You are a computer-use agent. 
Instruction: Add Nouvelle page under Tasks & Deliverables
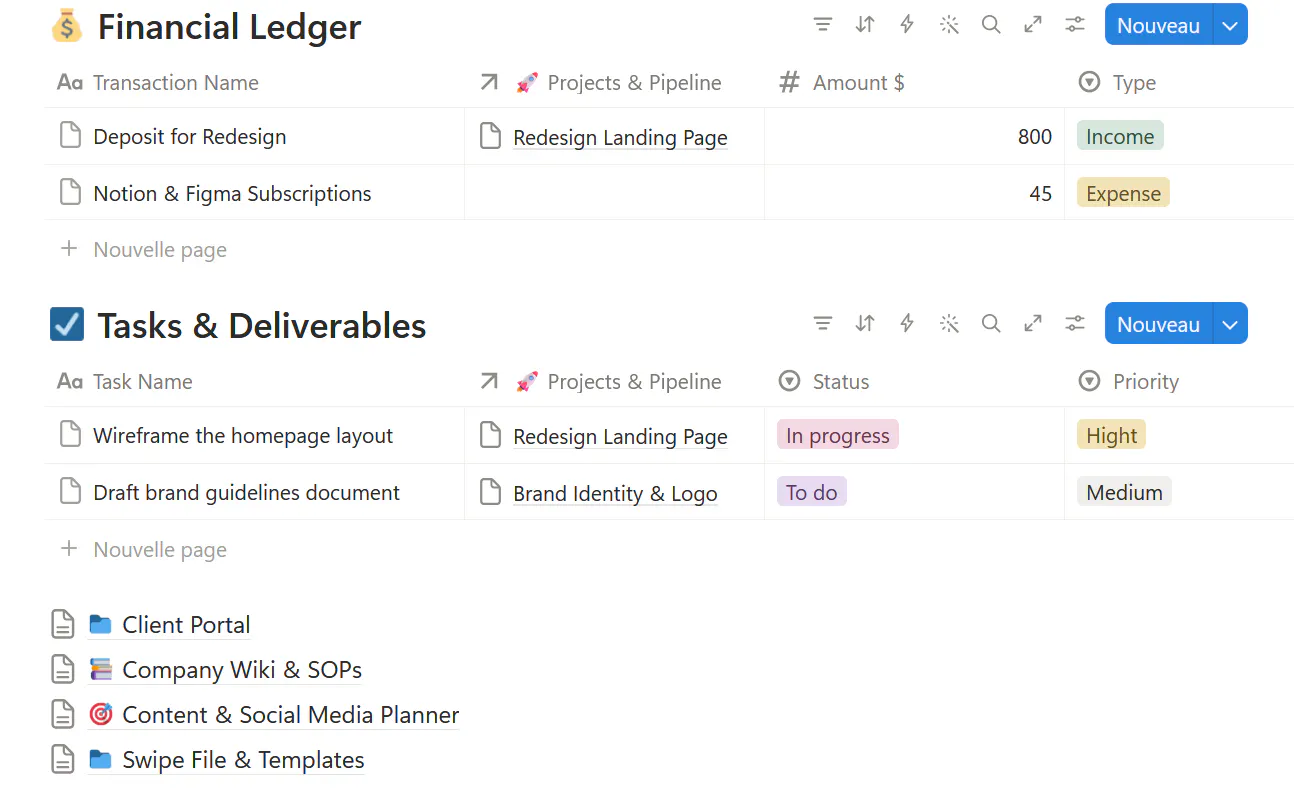143,549
